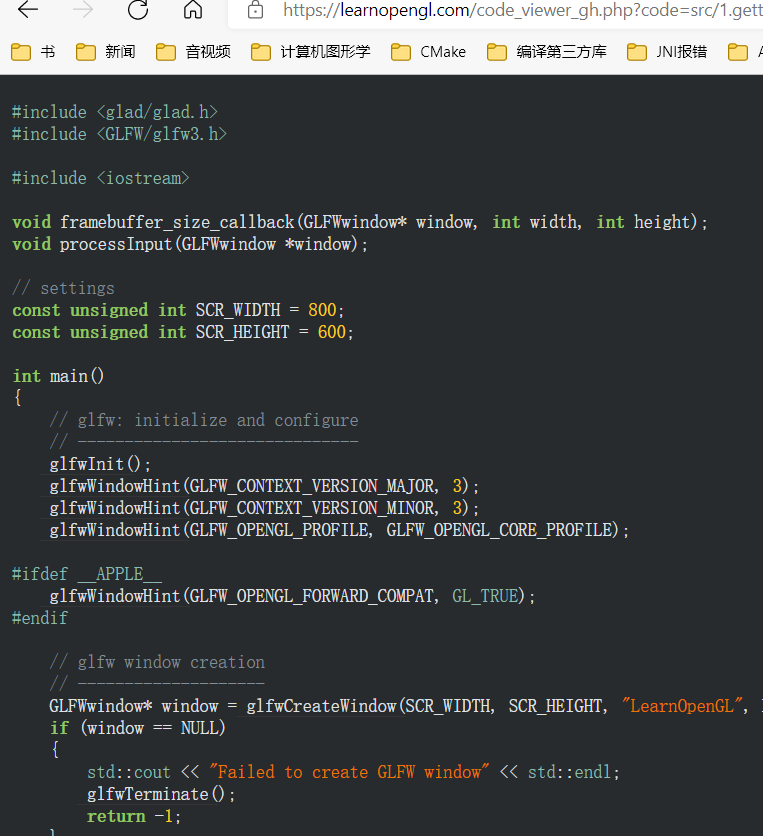Screen dimensions: 763x836
Task: Click the "LearnOpenGL" string literal
Action: tap(682, 706)
